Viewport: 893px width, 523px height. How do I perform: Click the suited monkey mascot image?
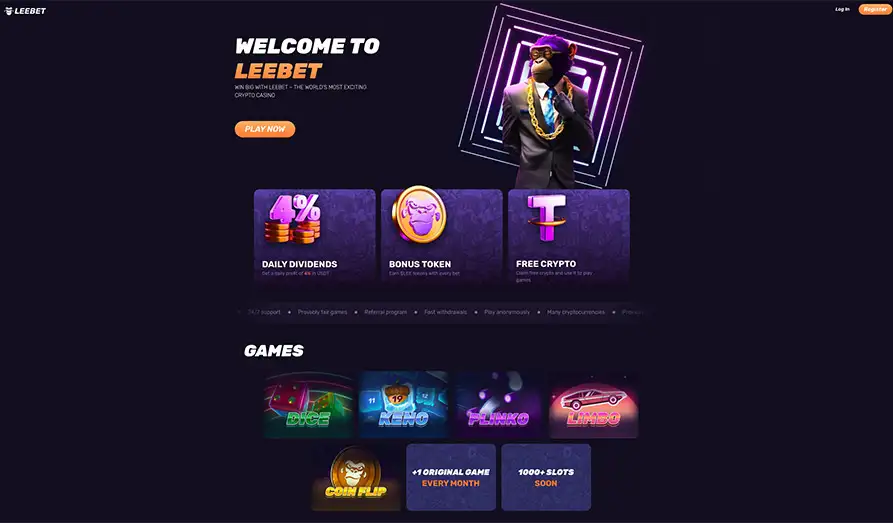pos(546,111)
